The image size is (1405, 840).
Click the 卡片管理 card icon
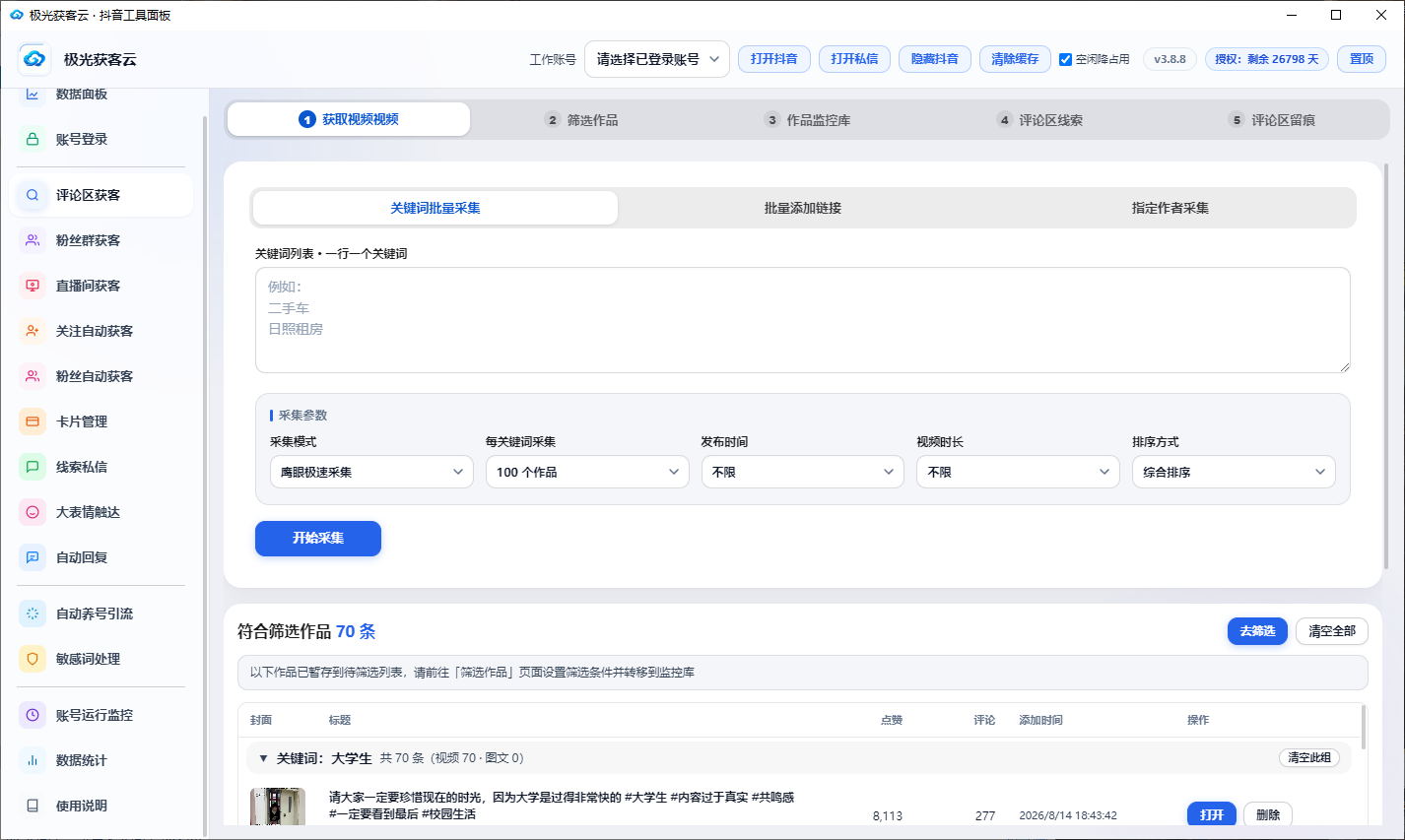pyautogui.click(x=33, y=421)
